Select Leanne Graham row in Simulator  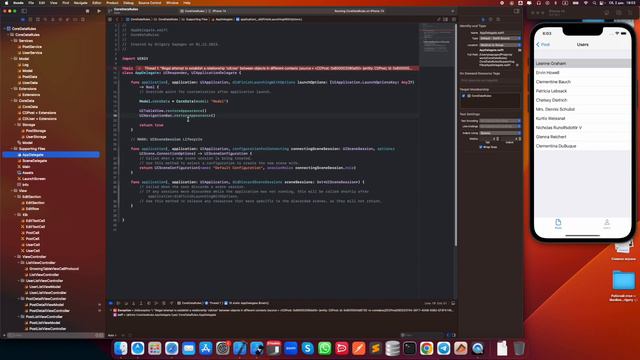coord(582,63)
